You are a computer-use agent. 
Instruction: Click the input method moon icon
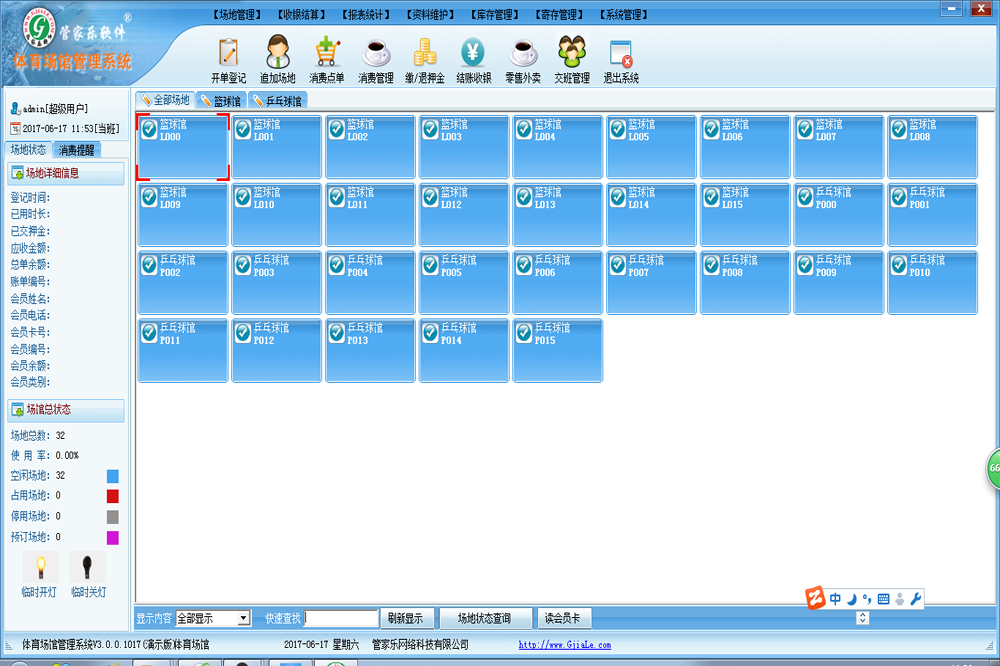(851, 599)
